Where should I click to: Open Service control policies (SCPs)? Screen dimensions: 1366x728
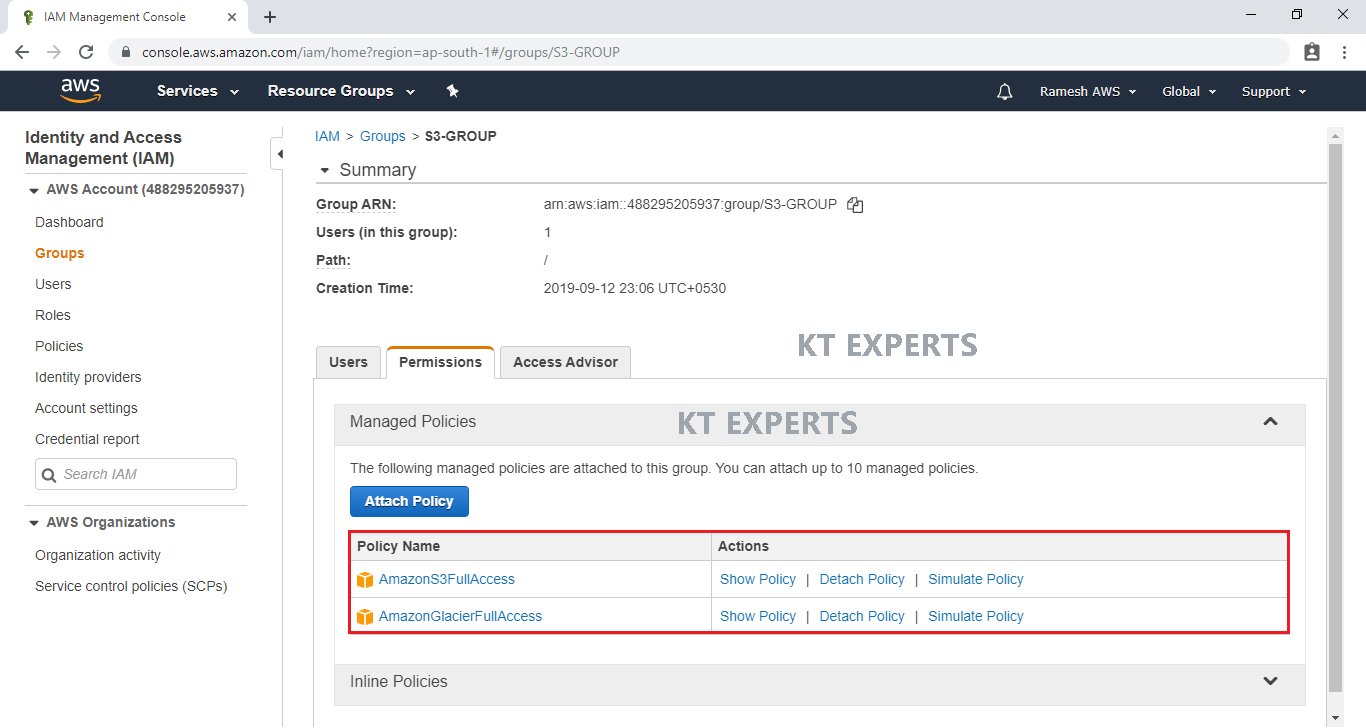[x=131, y=586]
